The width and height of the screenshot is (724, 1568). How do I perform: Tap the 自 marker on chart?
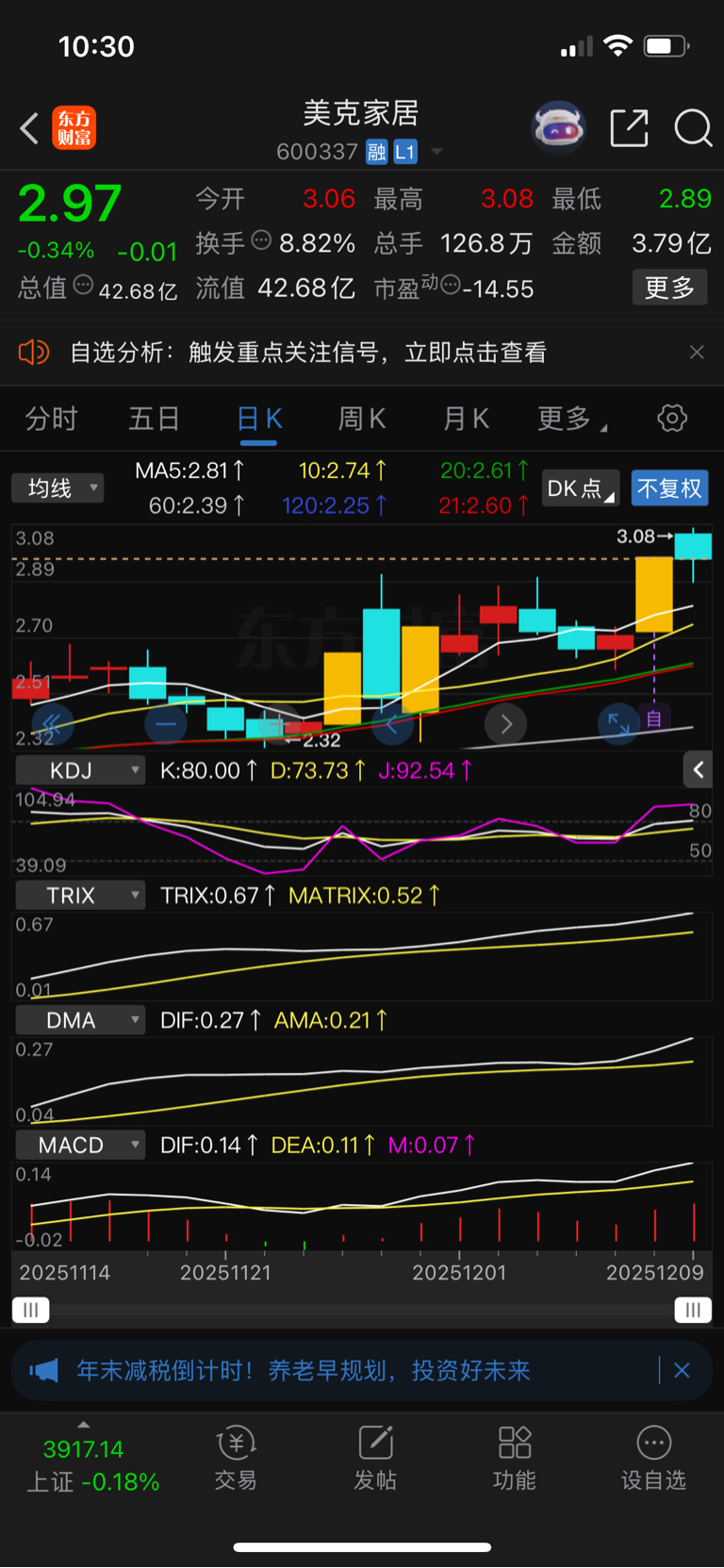pos(654,718)
